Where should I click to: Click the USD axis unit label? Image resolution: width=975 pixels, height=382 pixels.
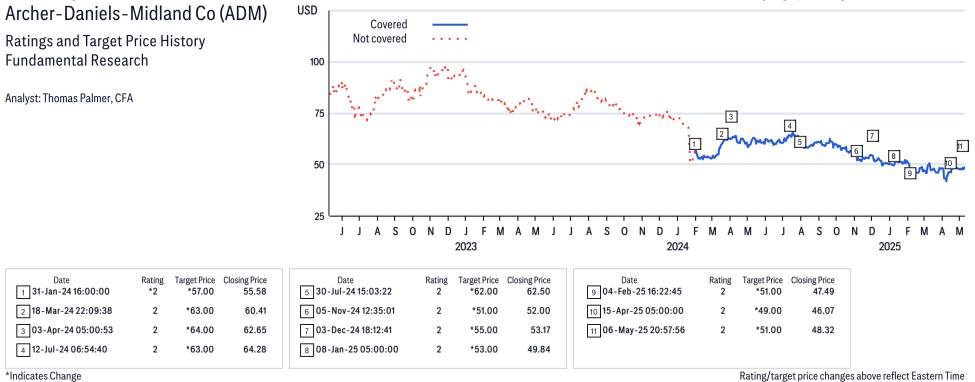[x=307, y=10]
